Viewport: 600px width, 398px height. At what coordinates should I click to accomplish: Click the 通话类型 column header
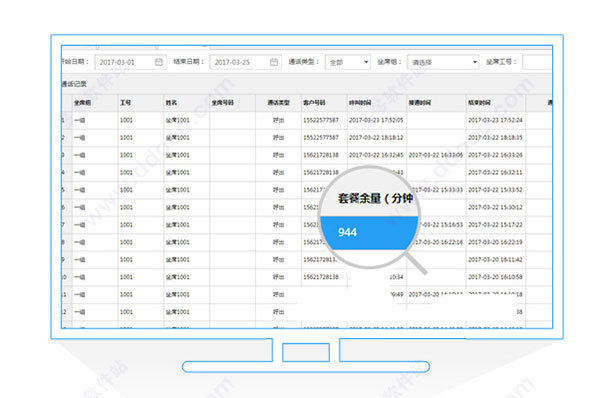tap(279, 103)
